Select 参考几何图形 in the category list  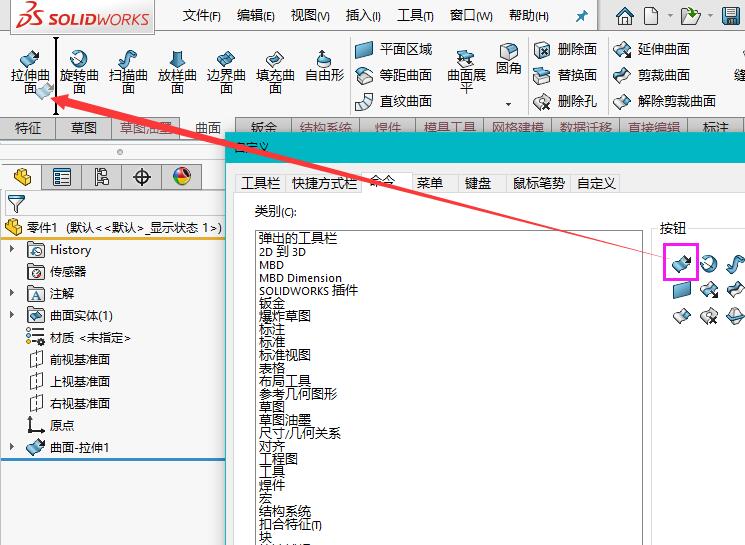[298, 394]
